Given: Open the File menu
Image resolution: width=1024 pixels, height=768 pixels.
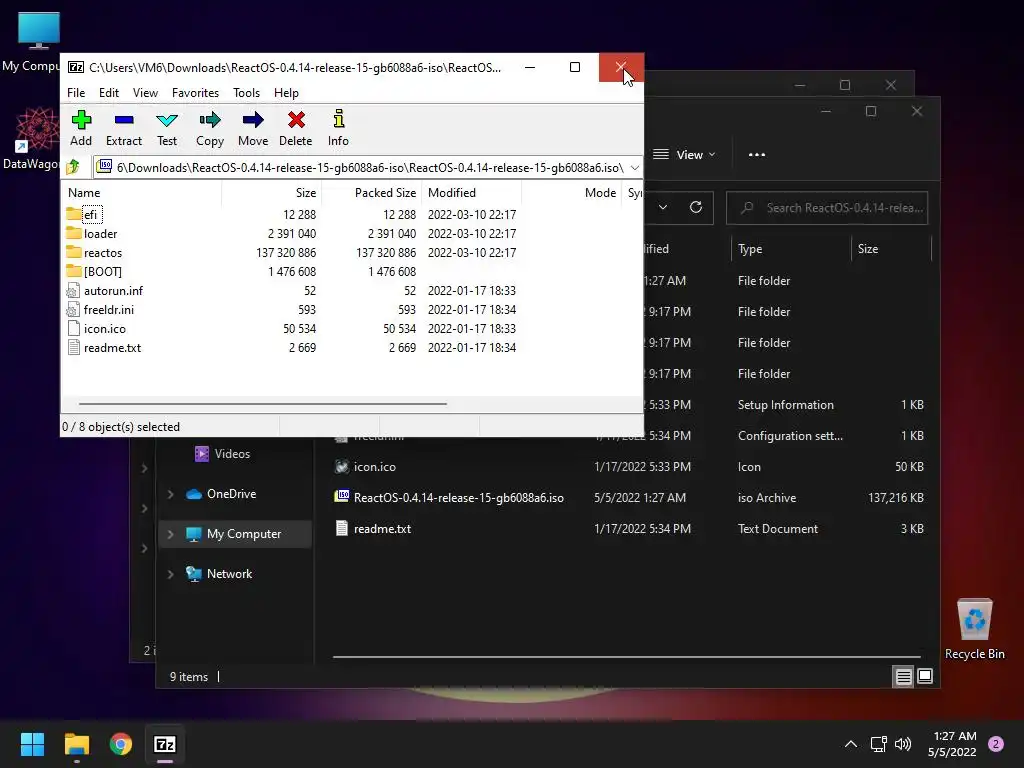Looking at the screenshot, I should [76, 93].
